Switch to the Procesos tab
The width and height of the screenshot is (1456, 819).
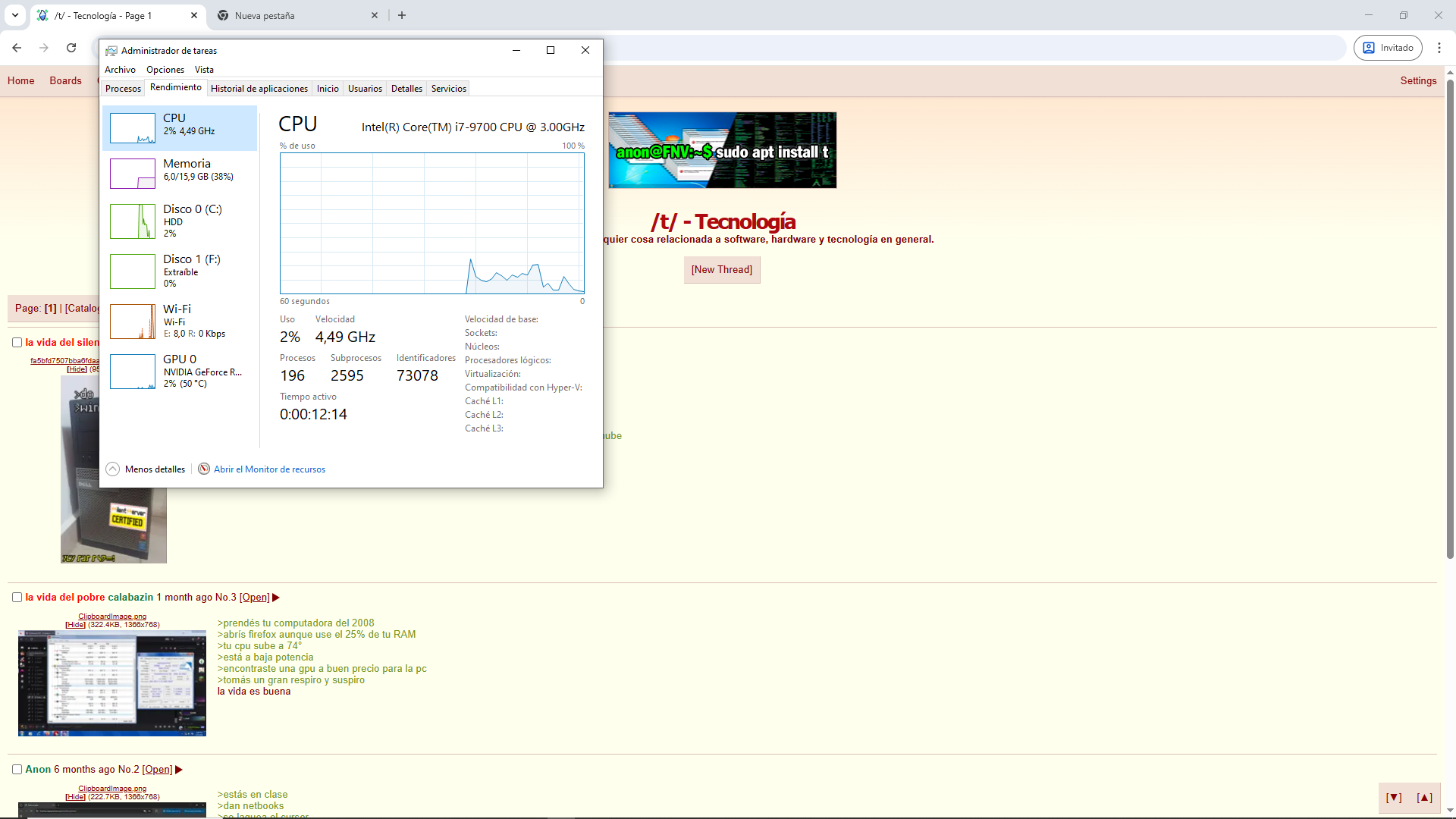click(123, 89)
